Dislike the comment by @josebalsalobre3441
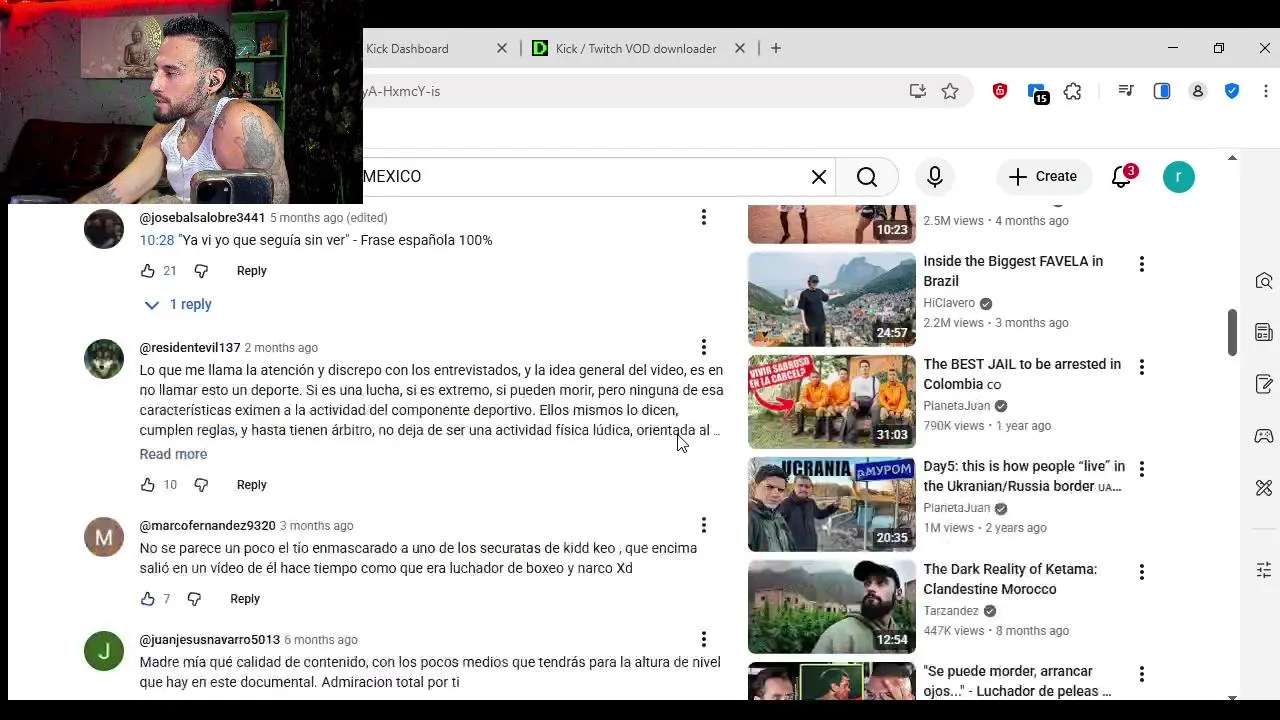Viewport: 1280px width, 720px height. coord(201,271)
